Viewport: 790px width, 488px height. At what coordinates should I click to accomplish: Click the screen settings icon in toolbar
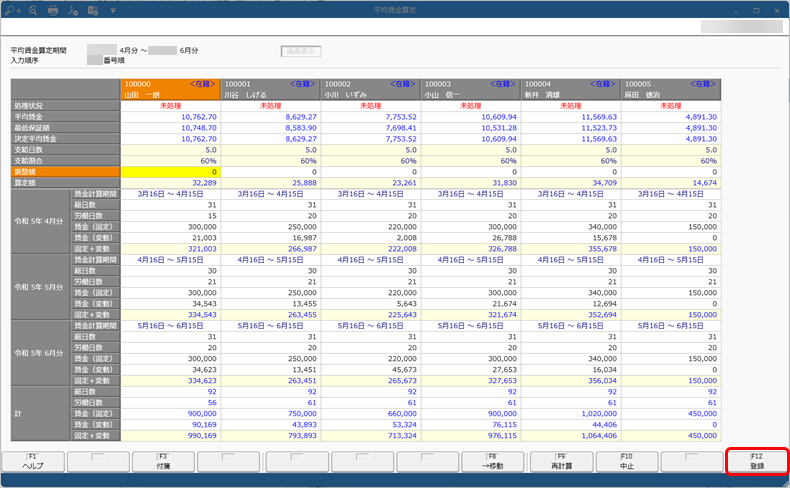[93, 9]
